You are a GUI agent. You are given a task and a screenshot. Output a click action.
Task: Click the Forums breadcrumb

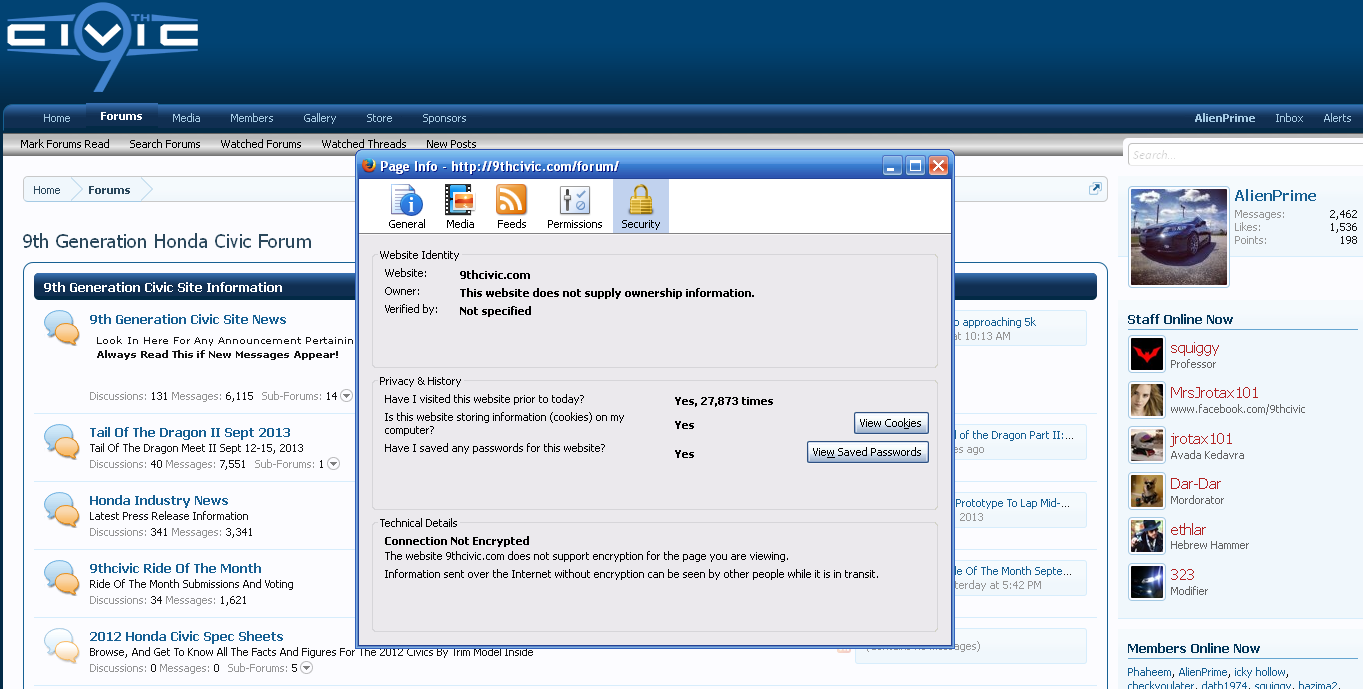109,190
